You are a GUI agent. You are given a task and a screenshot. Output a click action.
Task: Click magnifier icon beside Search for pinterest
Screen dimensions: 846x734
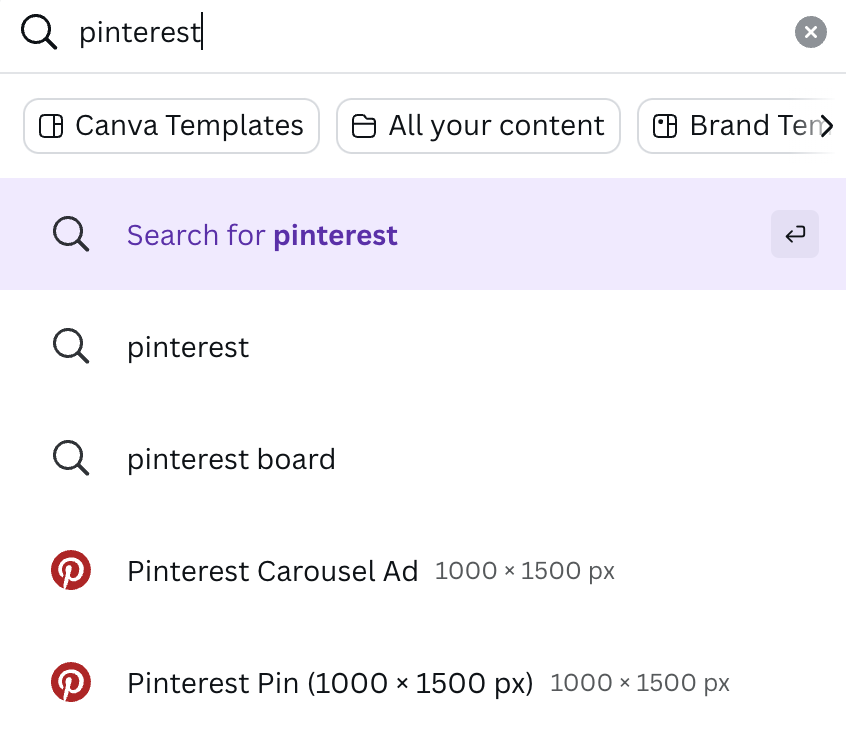71,234
